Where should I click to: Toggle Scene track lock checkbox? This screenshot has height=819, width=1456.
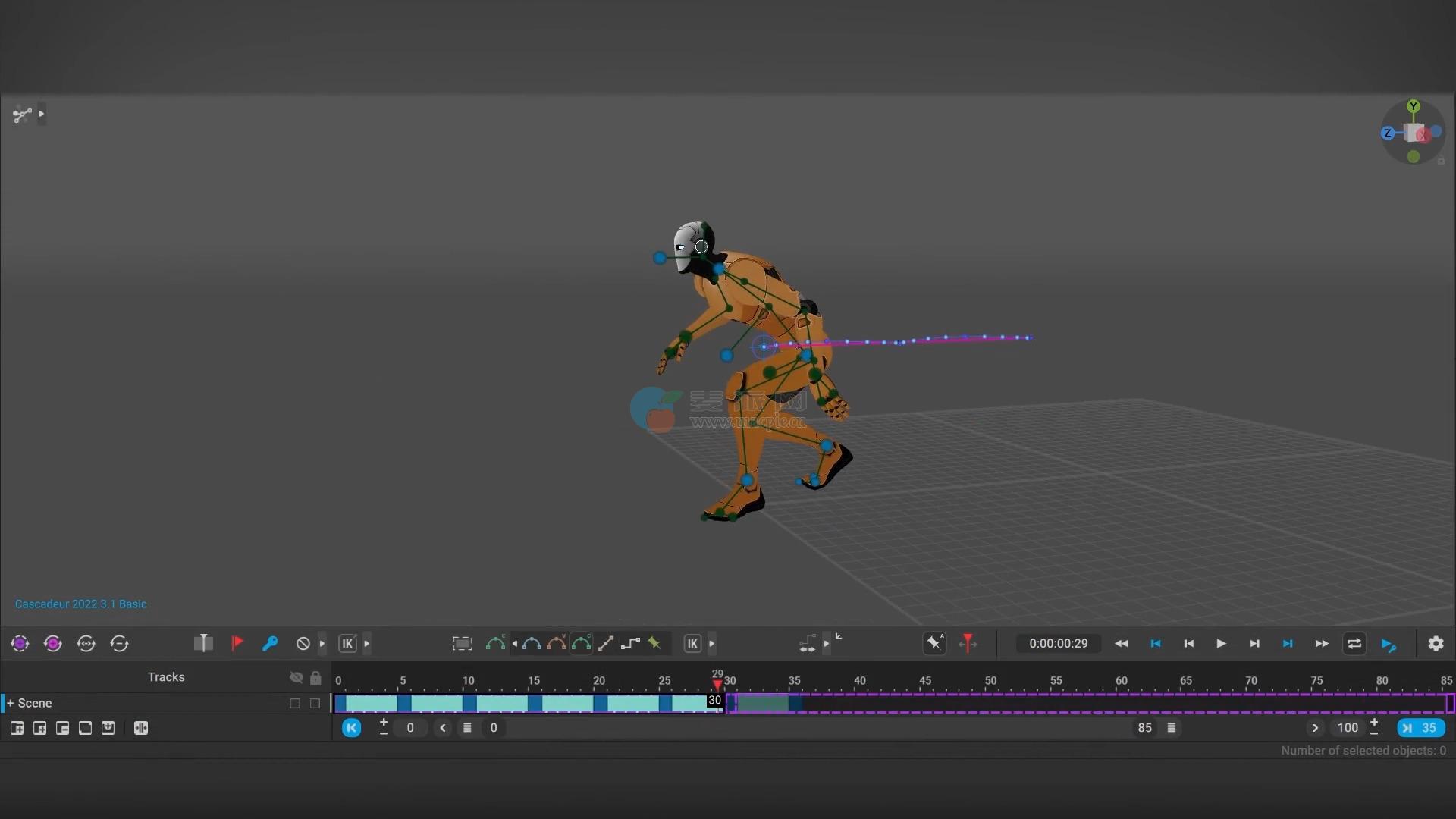tap(315, 704)
